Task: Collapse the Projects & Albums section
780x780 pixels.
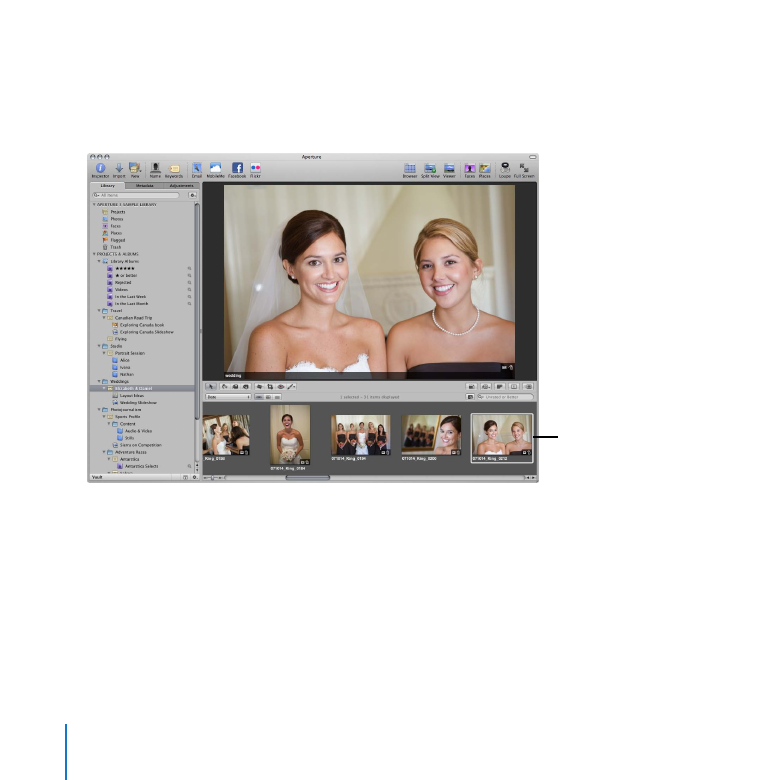Action: pyautogui.click(x=94, y=254)
